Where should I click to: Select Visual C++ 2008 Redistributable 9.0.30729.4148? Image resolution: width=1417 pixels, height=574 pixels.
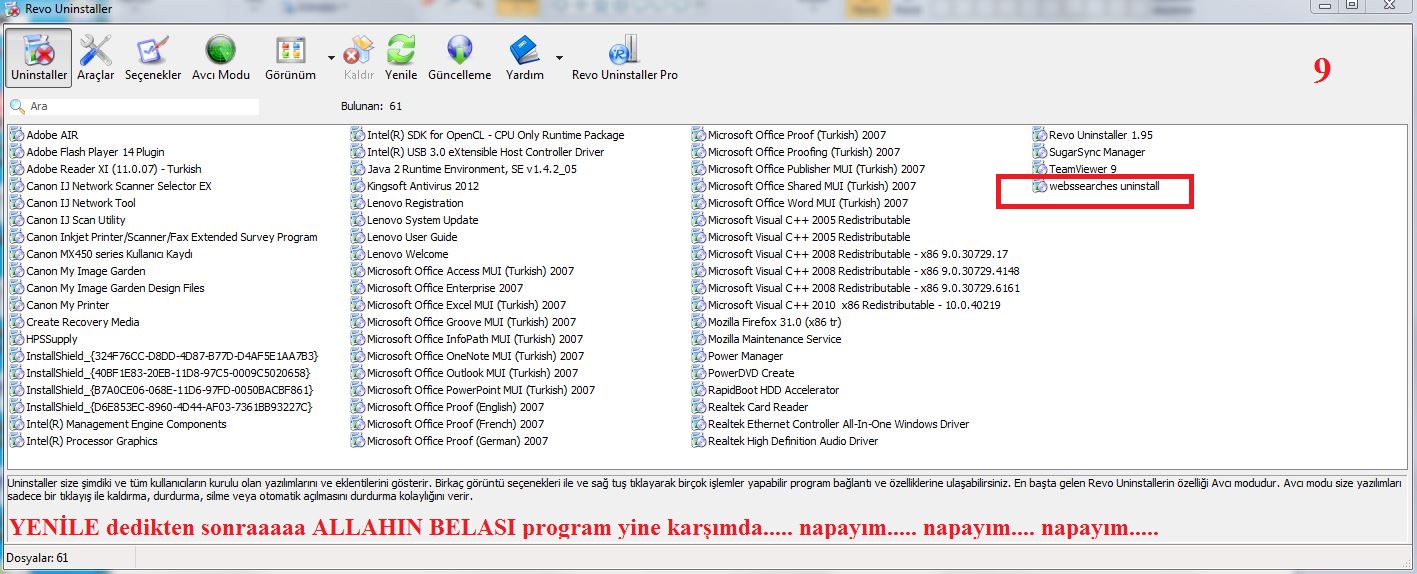pyautogui.click(x=856, y=271)
